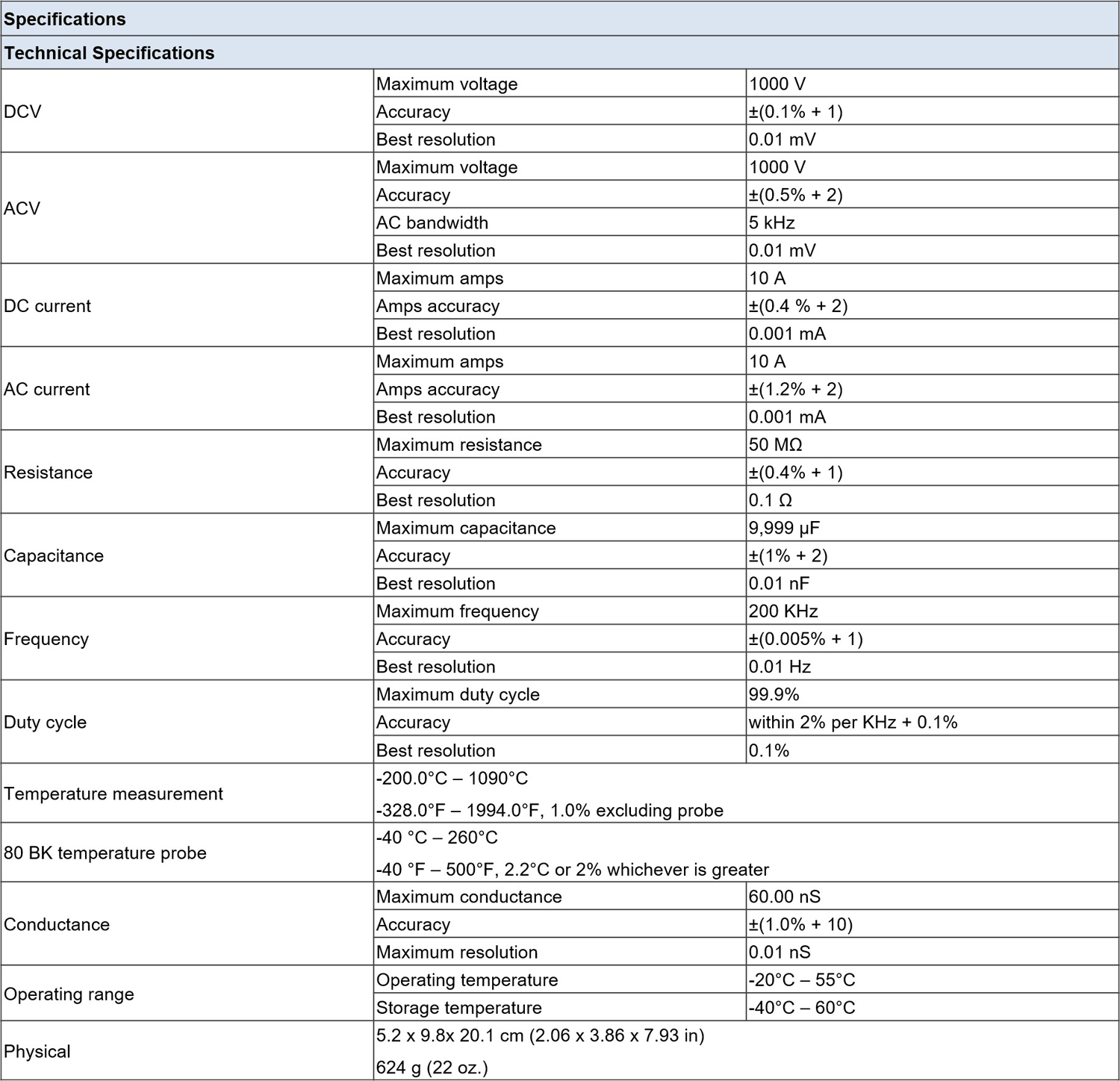The height and width of the screenshot is (1081, 1120).
Task: Click the "60.00 nS" conductance value
Action: (x=785, y=897)
